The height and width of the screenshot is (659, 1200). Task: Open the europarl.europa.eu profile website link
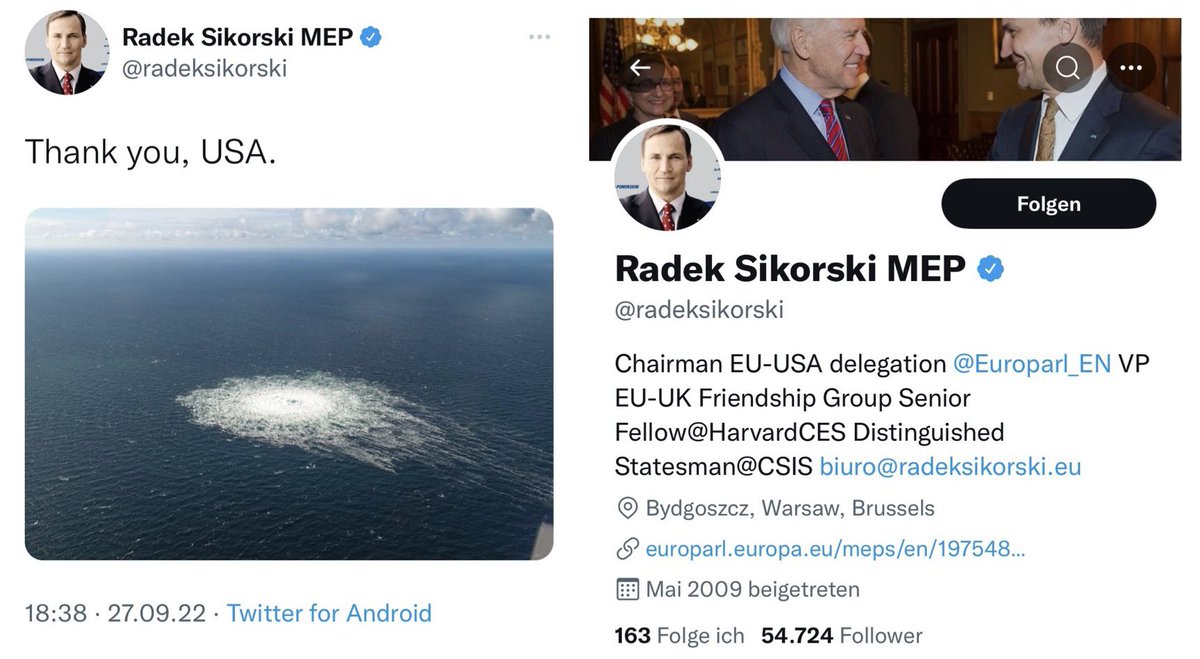point(835,548)
